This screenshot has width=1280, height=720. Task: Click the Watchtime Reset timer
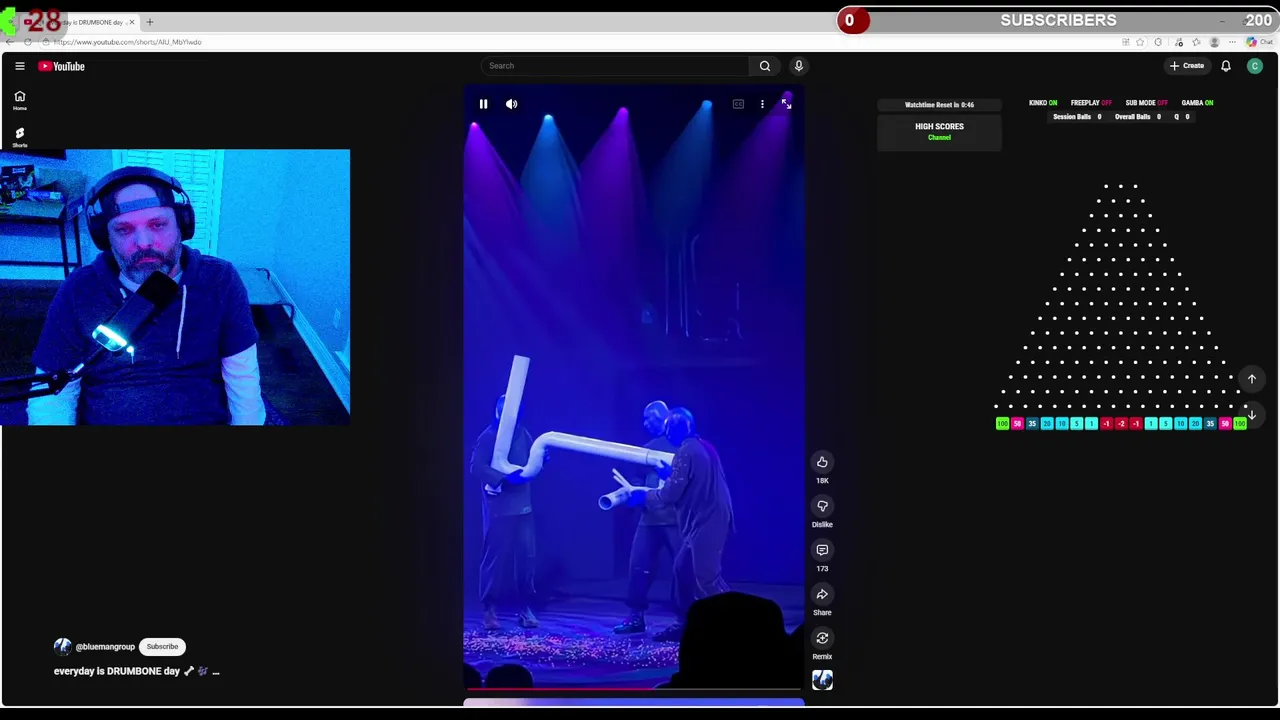tap(939, 105)
